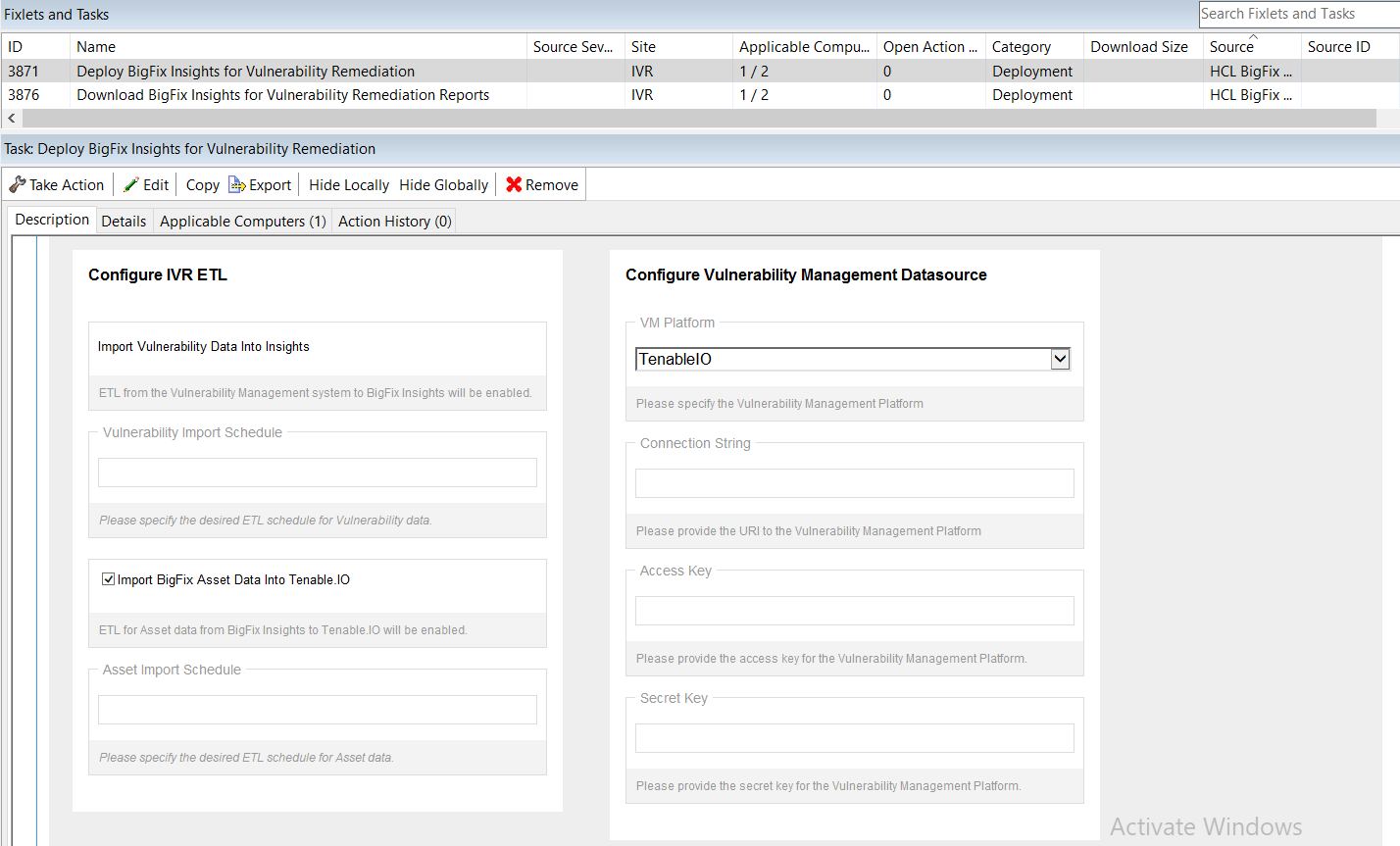View the Action History (0) tab

395,222
